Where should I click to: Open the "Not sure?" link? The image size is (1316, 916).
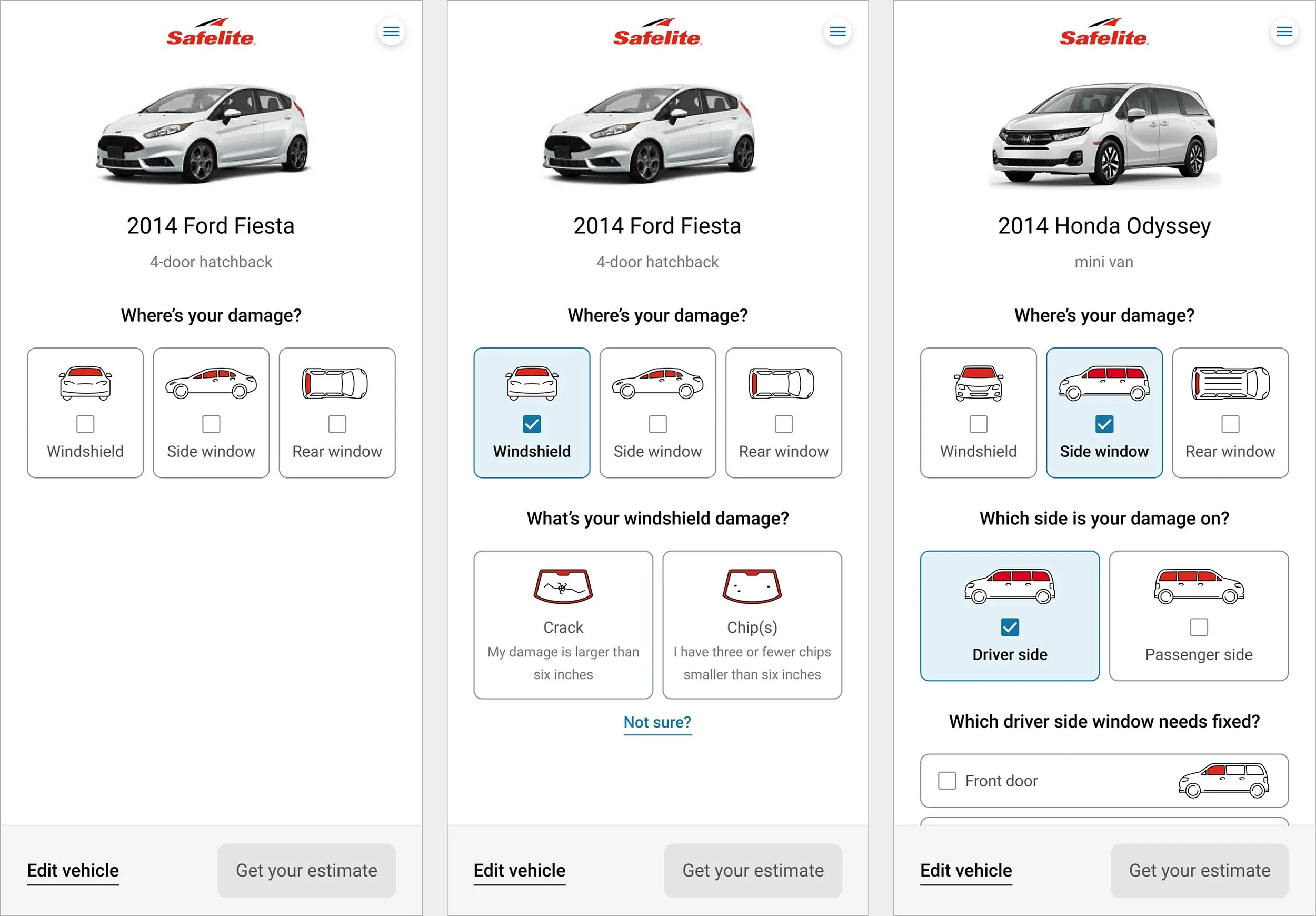(x=657, y=722)
